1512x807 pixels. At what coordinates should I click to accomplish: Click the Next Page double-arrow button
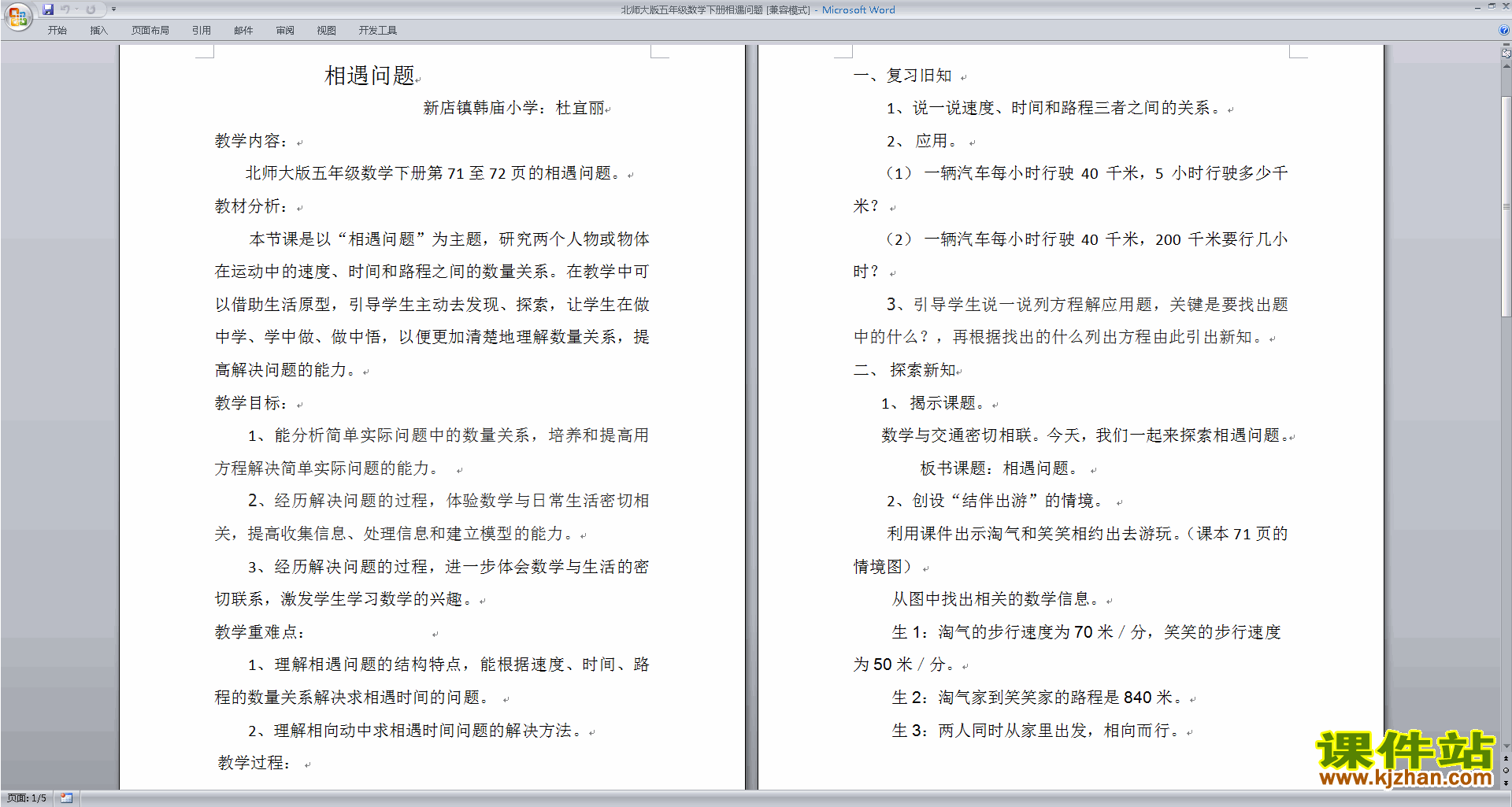coord(1506,783)
